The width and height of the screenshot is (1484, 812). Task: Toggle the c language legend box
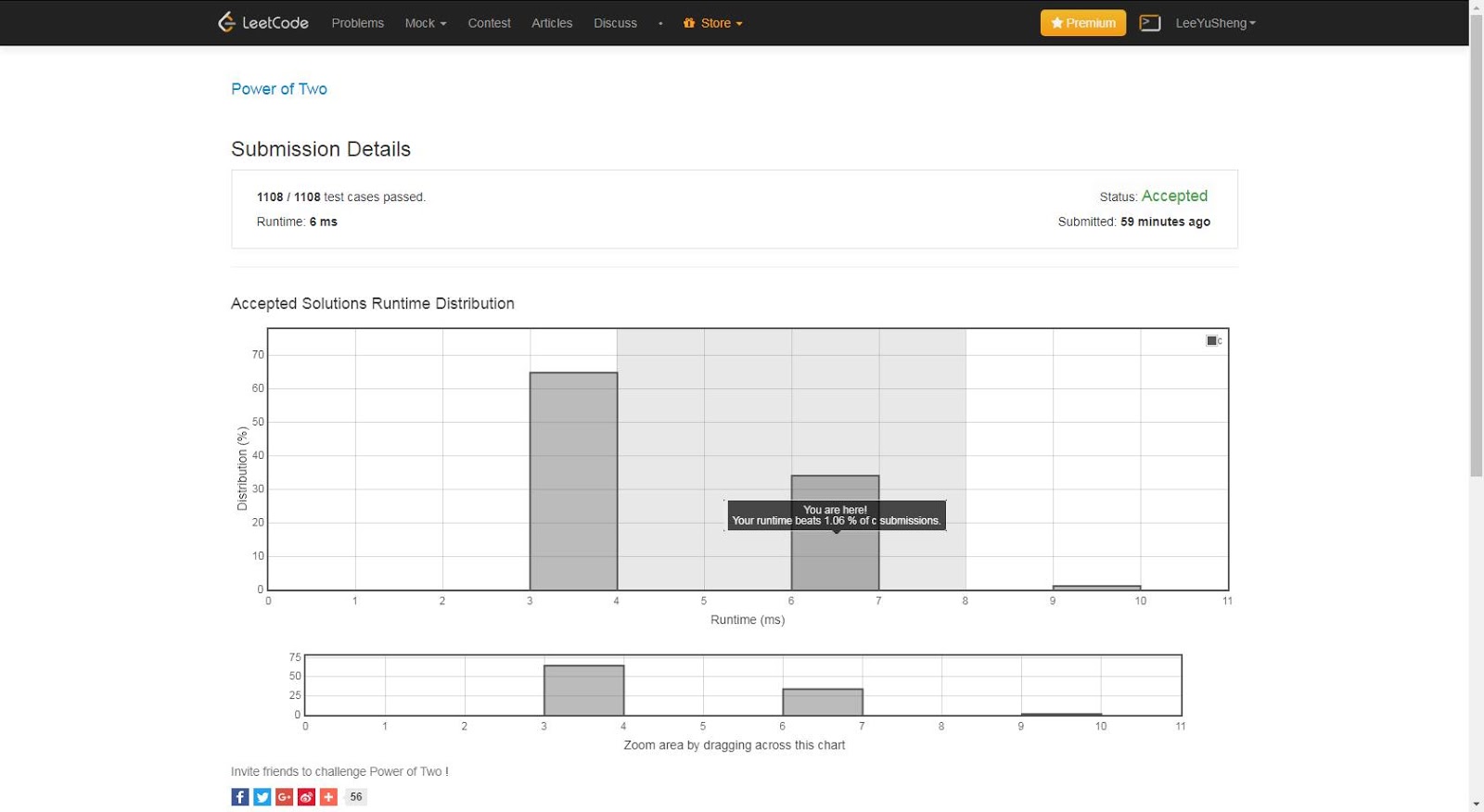pos(1211,341)
